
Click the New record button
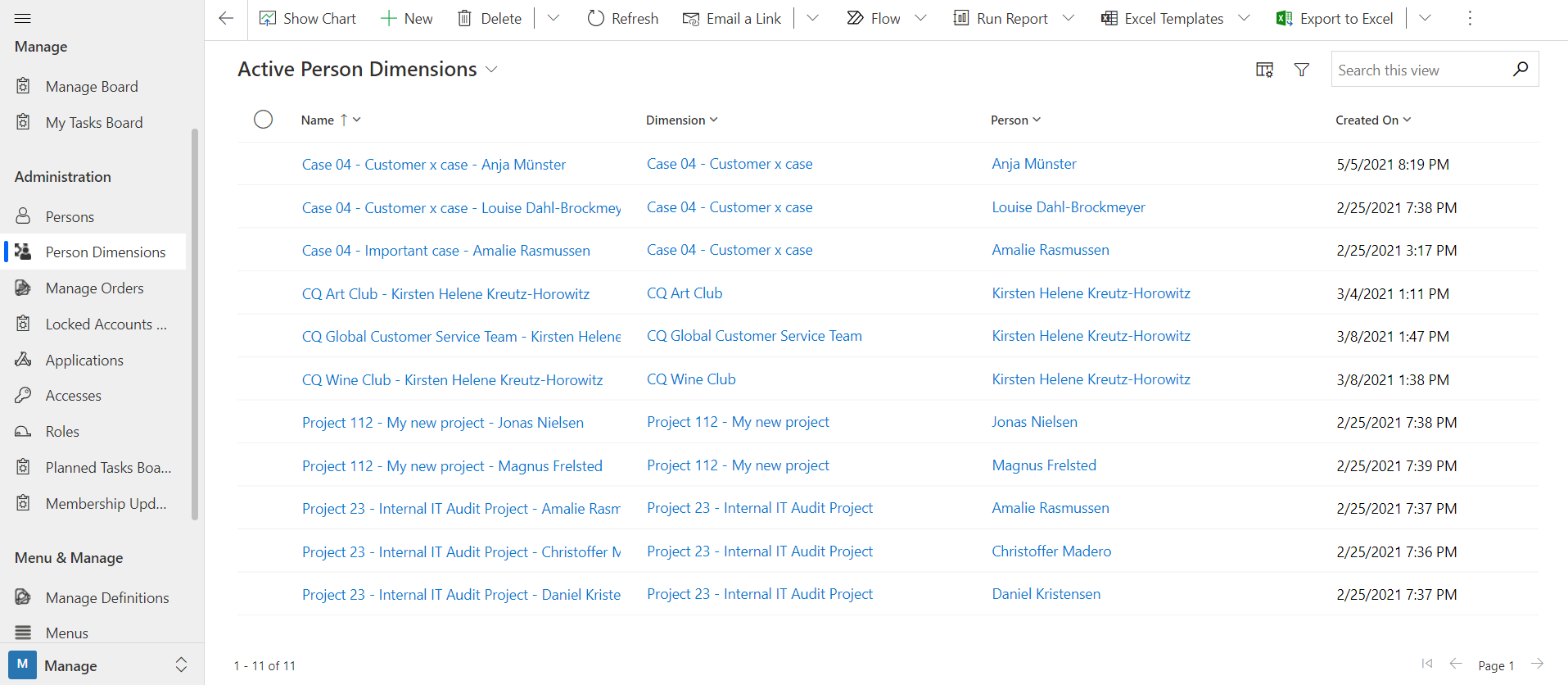pyautogui.click(x=407, y=18)
